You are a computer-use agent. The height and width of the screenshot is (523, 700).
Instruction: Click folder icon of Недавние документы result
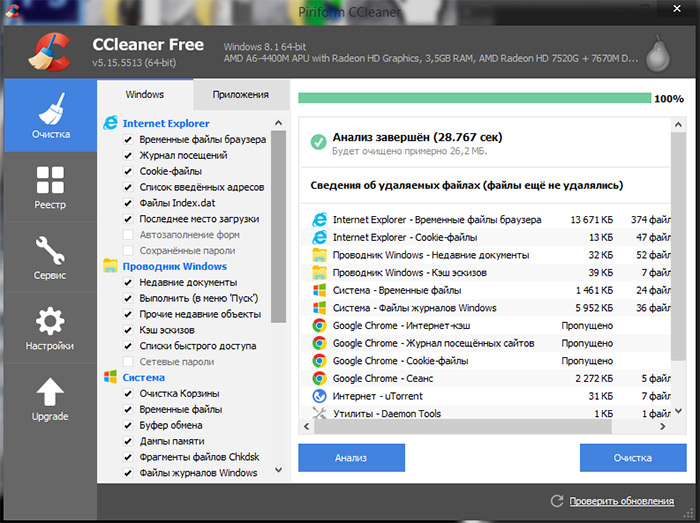319,255
